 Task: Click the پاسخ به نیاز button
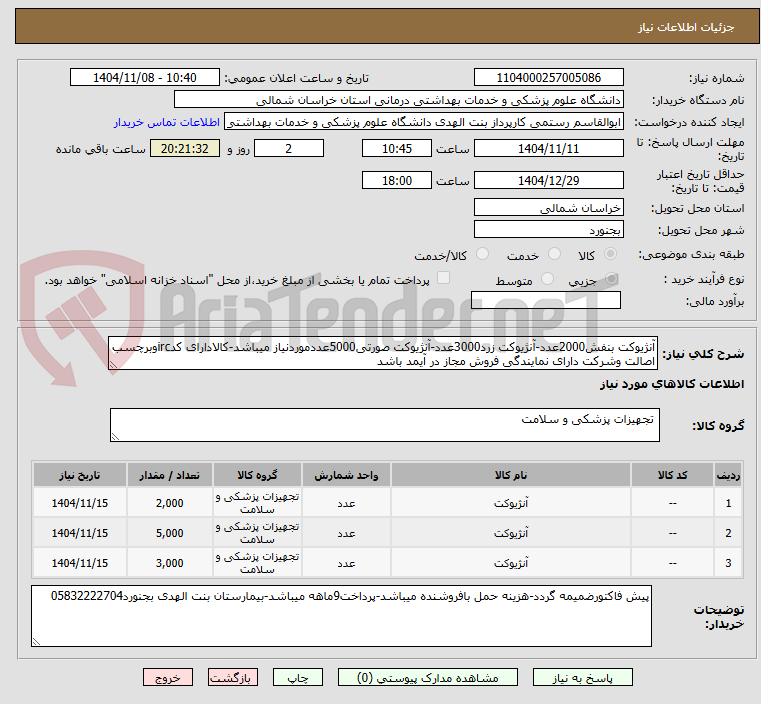582,677
